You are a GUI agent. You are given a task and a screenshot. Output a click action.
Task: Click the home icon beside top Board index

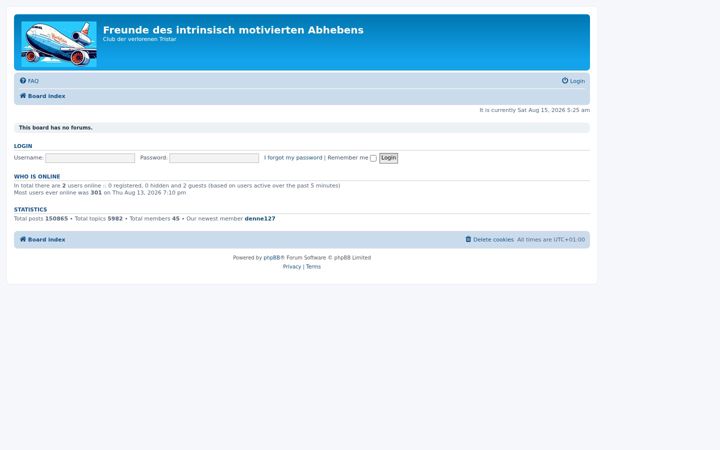click(23, 96)
